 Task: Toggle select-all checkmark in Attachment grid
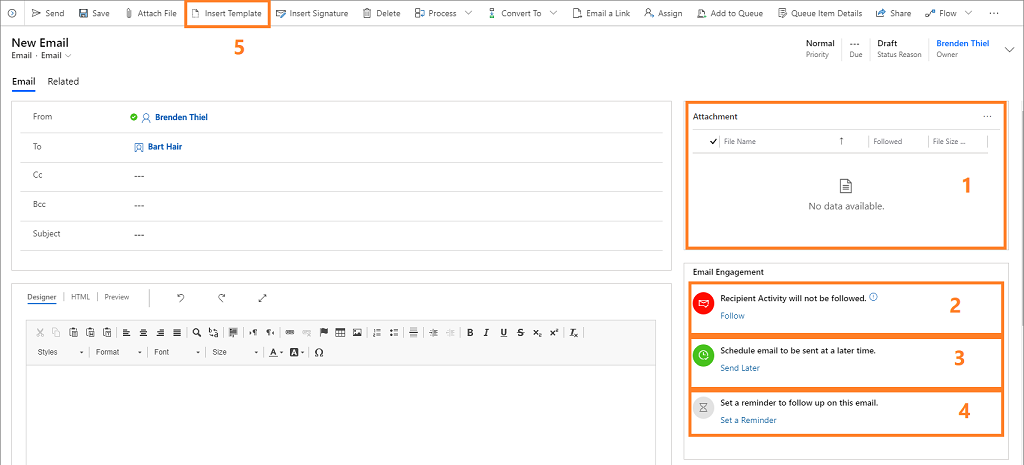pyautogui.click(x=713, y=141)
